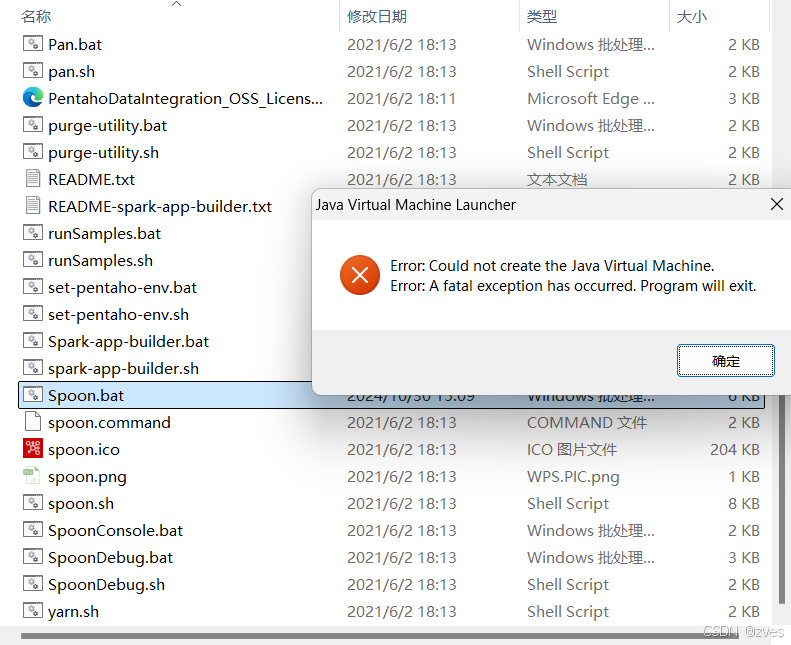Select the purge-utility.sh file icon
This screenshot has height=645, width=791.
point(33,152)
